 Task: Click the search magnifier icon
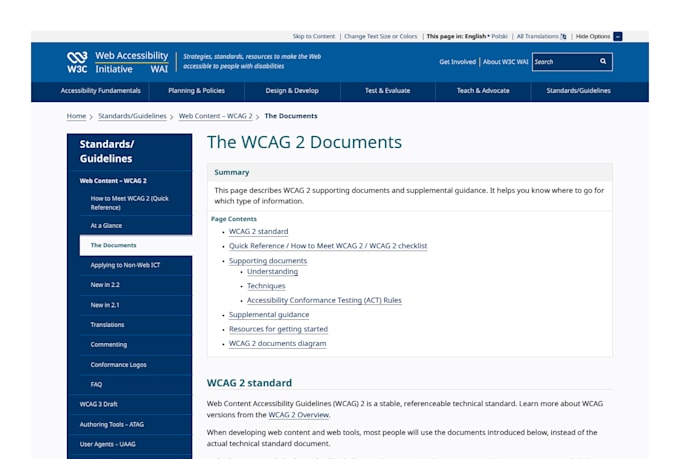(603, 62)
